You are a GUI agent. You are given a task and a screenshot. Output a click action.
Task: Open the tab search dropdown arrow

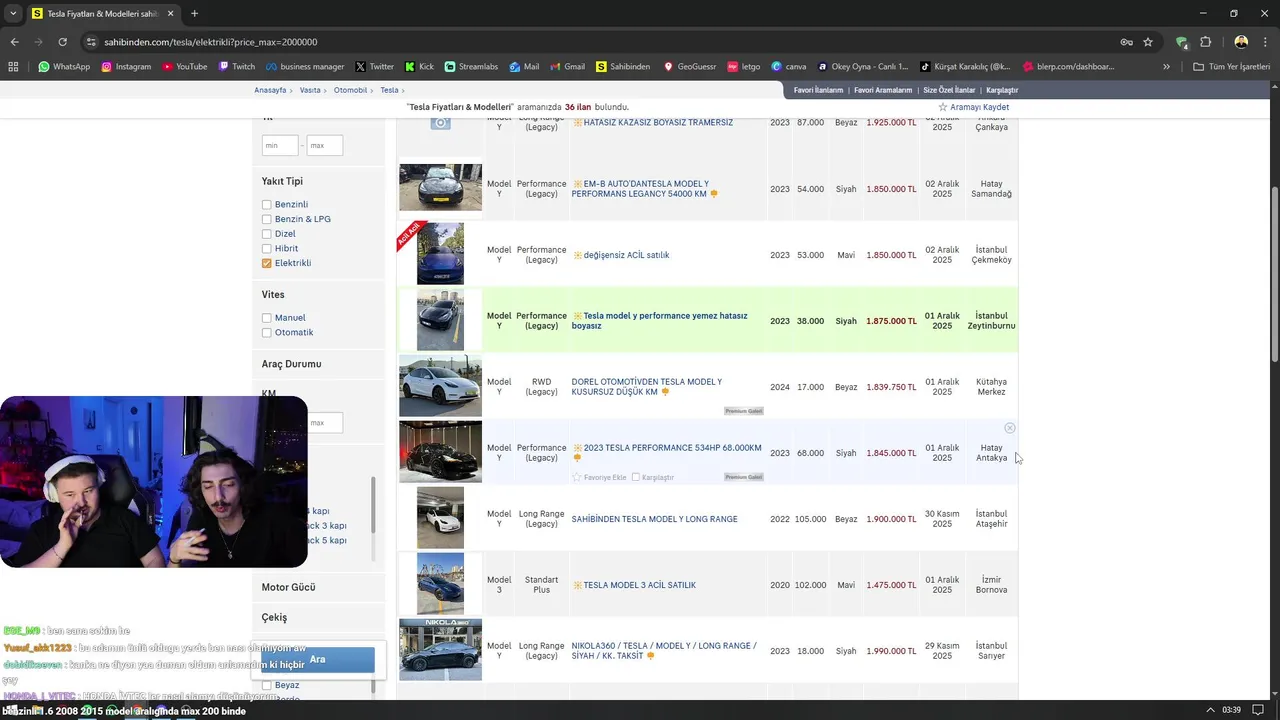pyautogui.click(x=13, y=13)
